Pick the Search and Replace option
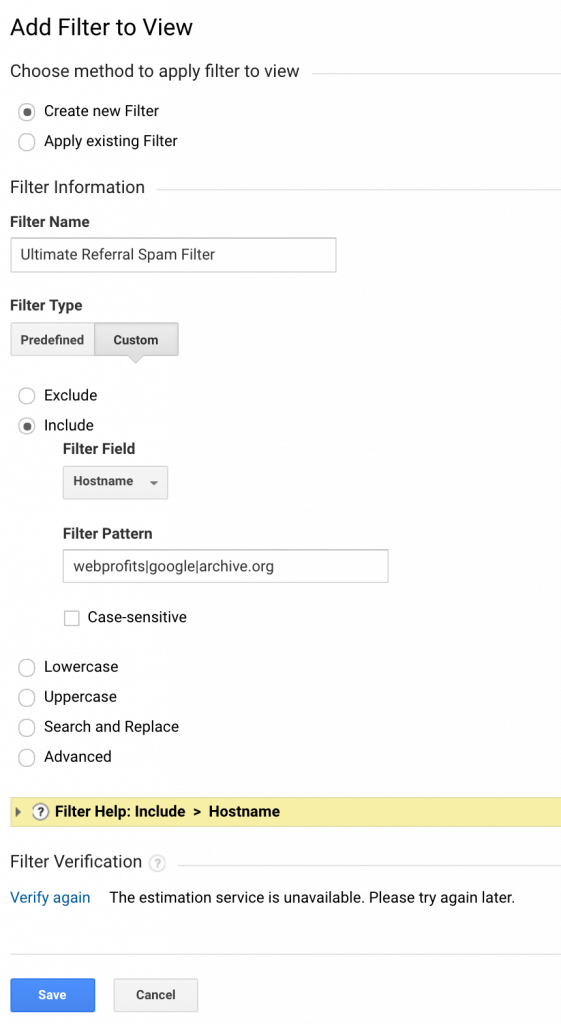Screen dimensions: 561x1024 coord(27,728)
